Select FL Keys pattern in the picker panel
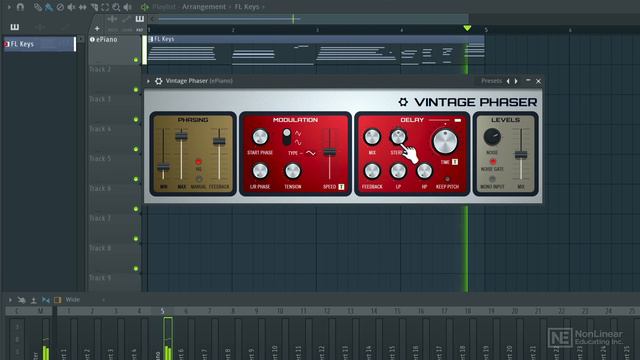This screenshot has height=360, width=640. coord(40,44)
